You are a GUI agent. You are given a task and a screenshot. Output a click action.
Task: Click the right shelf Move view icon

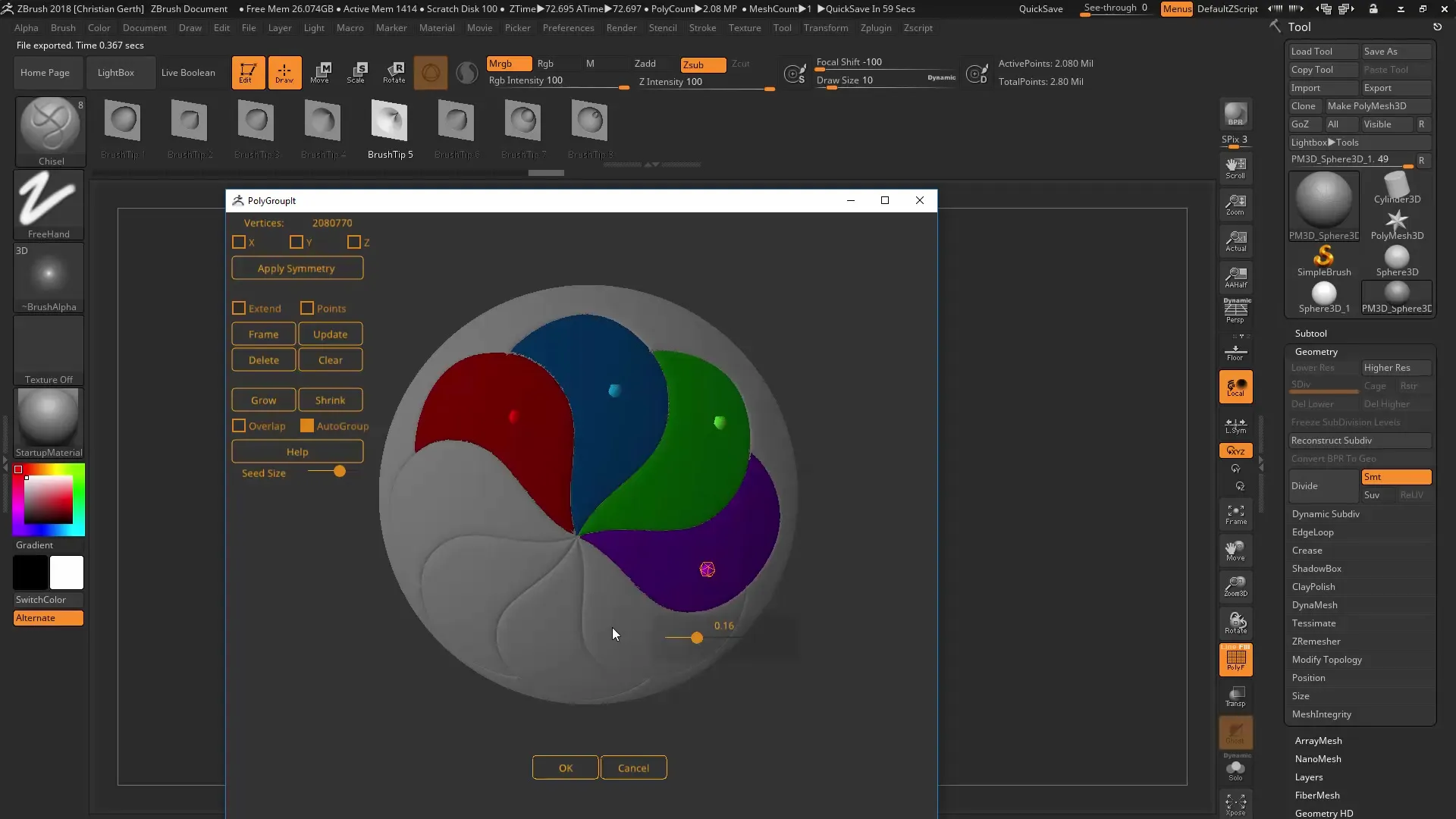[x=1235, y=551]
